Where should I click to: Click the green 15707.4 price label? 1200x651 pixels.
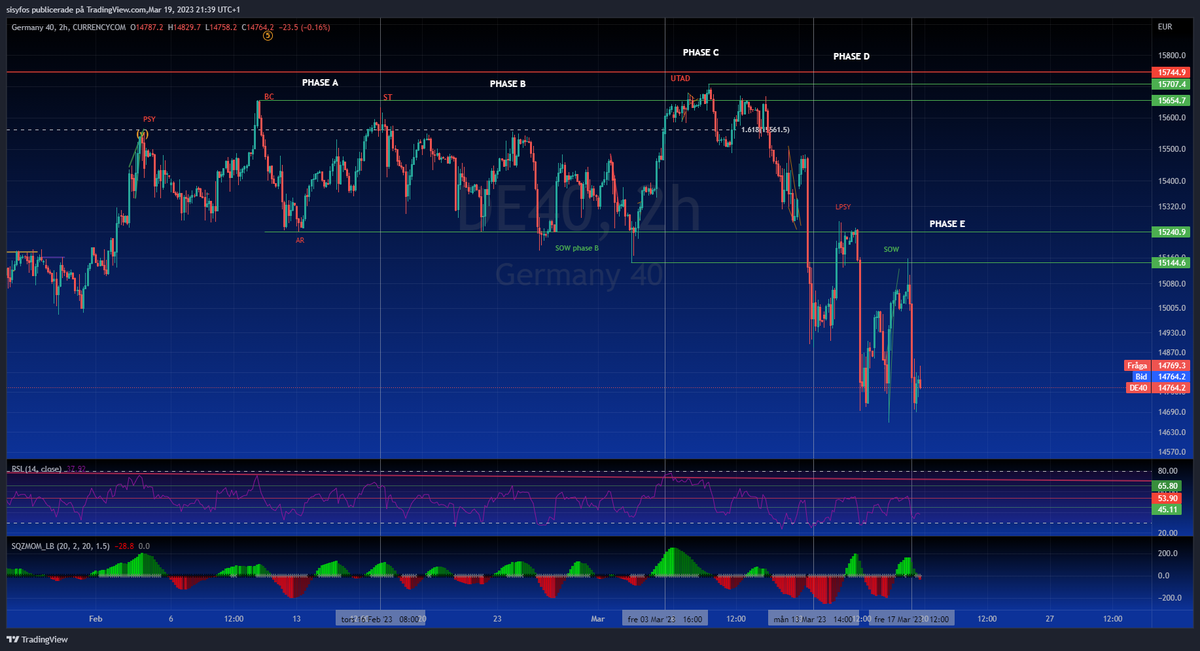coord(1171,85)
